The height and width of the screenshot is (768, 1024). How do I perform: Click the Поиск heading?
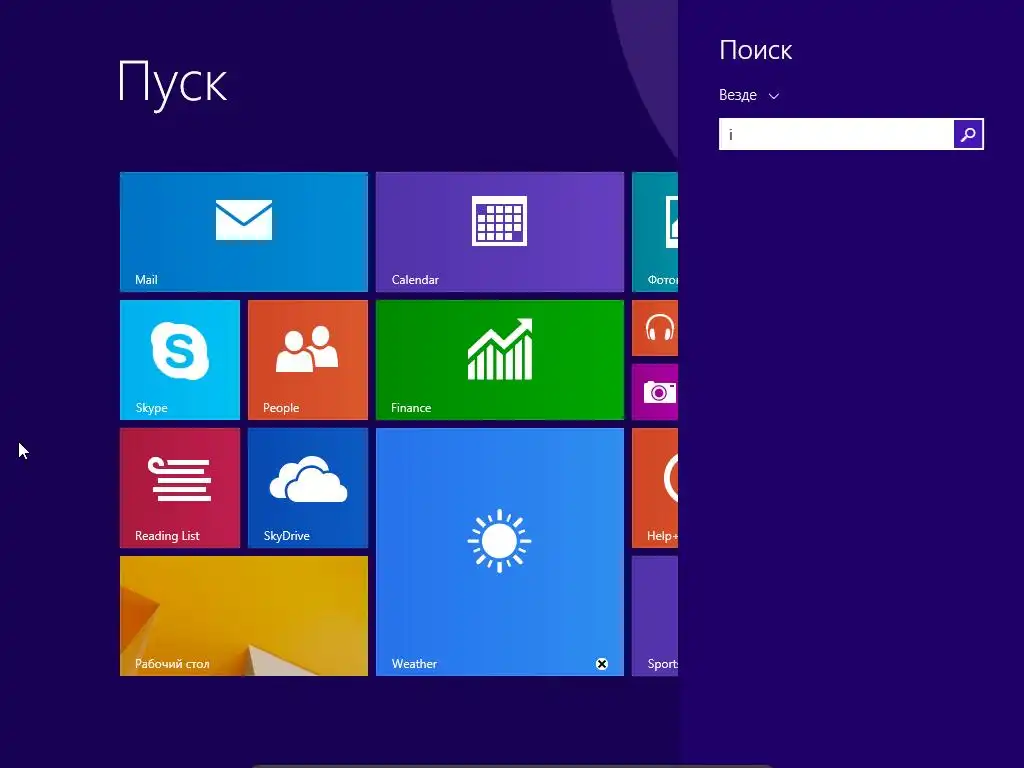point(756,50)
